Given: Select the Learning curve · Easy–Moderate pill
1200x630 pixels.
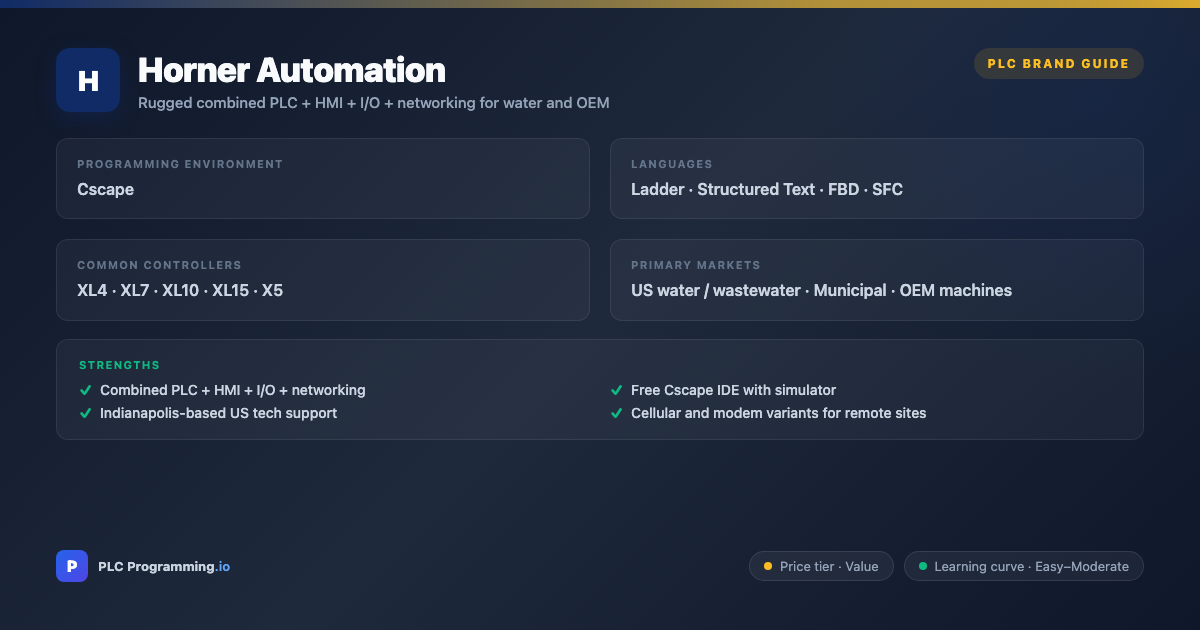Looking at the screenshot, I should (x=1023, y=566).
